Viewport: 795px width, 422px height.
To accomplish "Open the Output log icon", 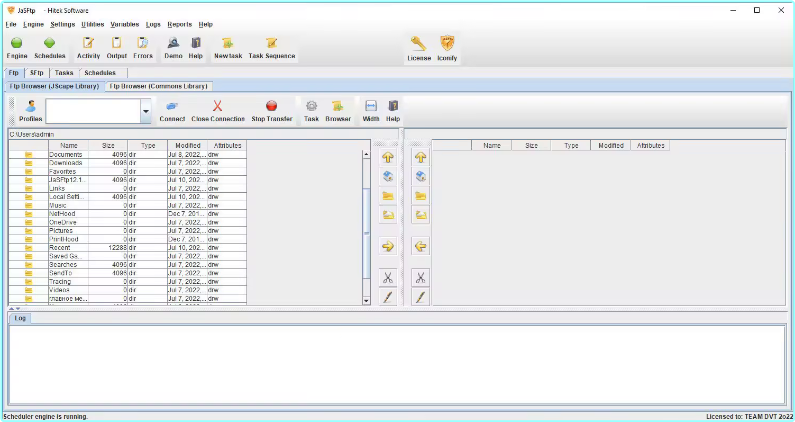I will (117, 48).
